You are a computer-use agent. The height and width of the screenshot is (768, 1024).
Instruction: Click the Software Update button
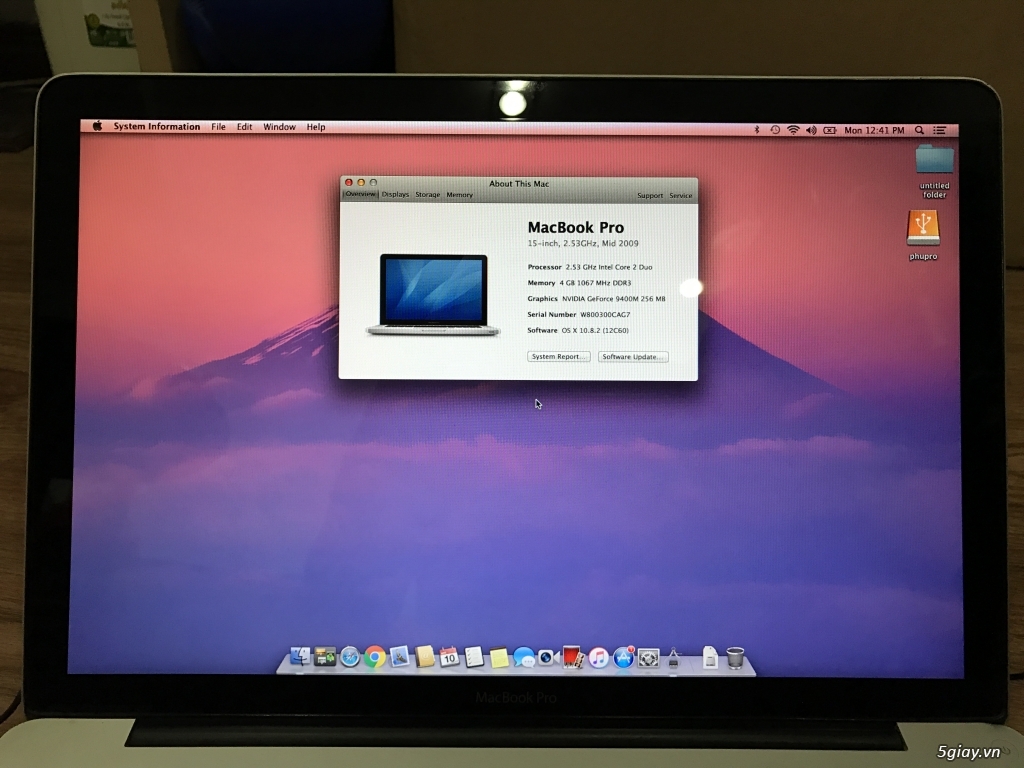click(633, 357)
